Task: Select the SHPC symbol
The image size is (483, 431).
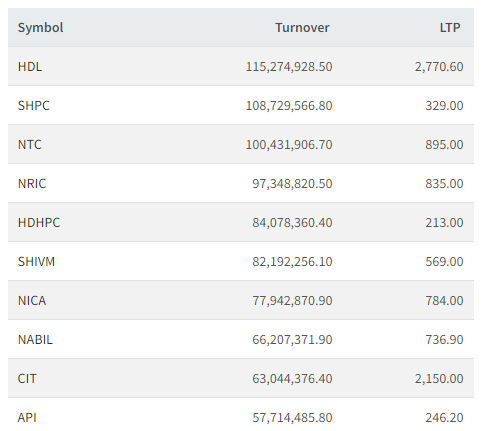Action: click(x=34, y=106)
